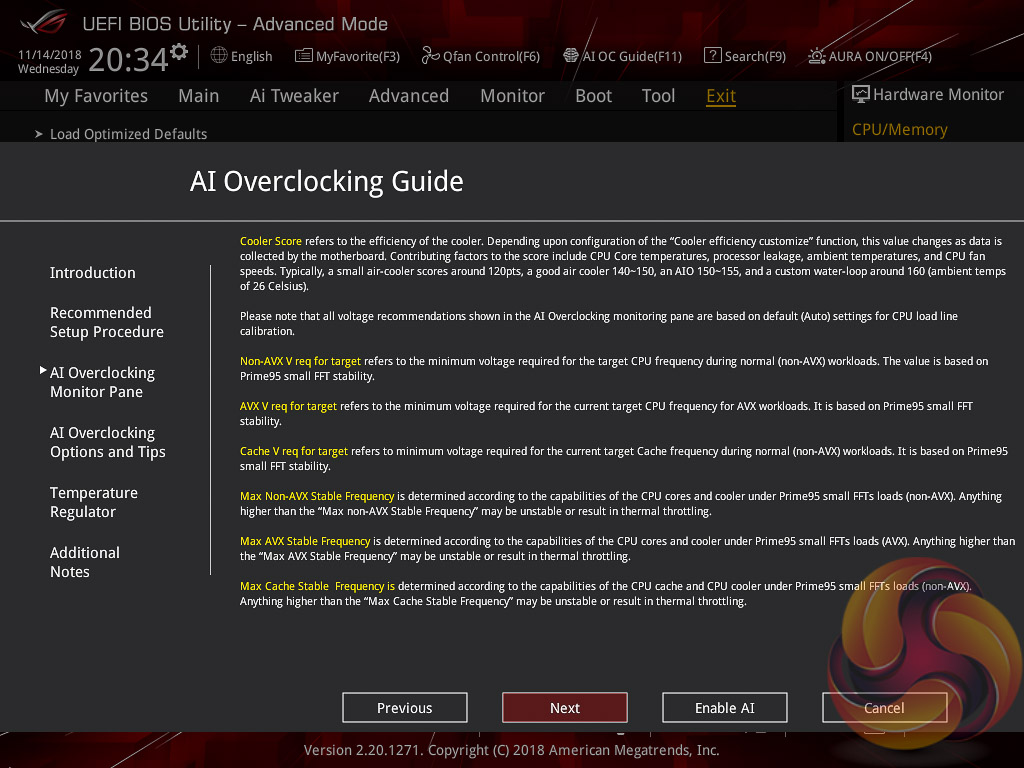
Task: Click the AI OC Guide brain icon
Action: [x=571, y=56]
